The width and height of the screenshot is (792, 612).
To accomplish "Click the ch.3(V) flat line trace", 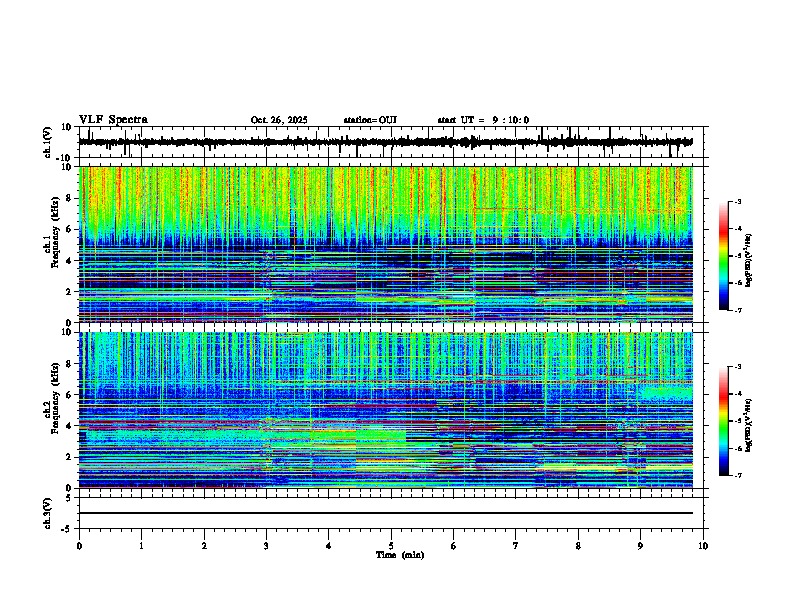I will (x=386, y=513).
